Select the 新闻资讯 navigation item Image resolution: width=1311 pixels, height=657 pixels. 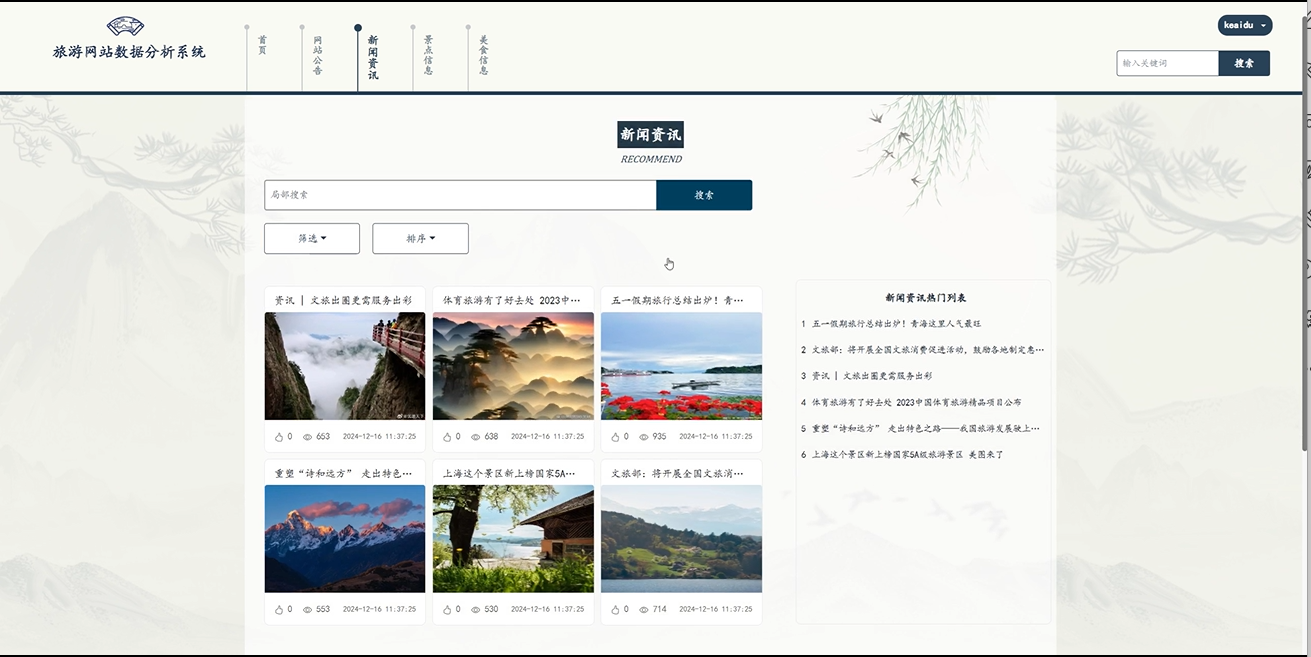(372, 58)
